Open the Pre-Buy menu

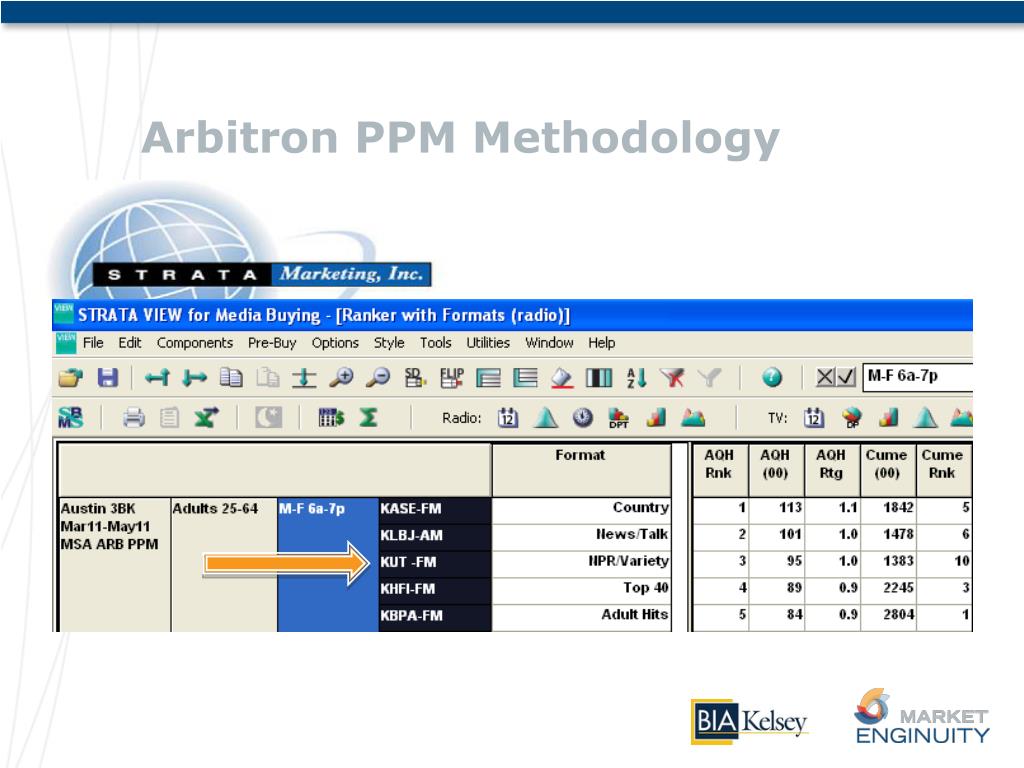point(272,344)
